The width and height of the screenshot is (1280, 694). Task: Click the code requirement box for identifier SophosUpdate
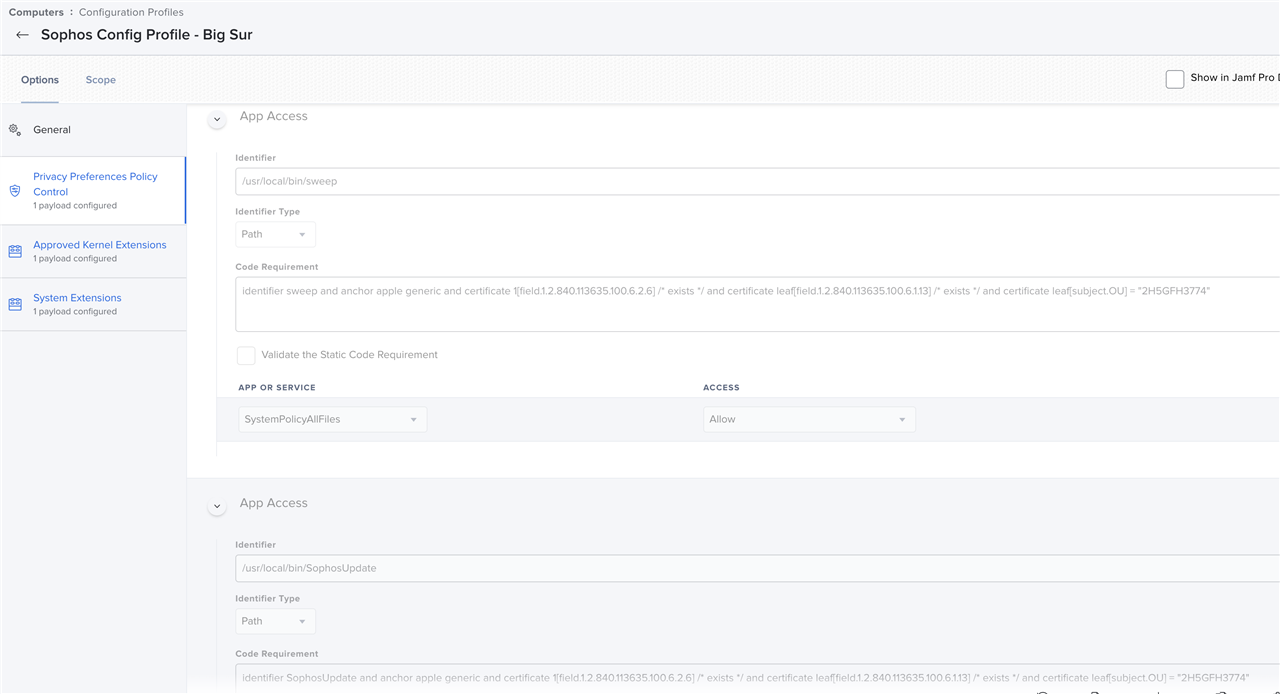click(757, 677)
